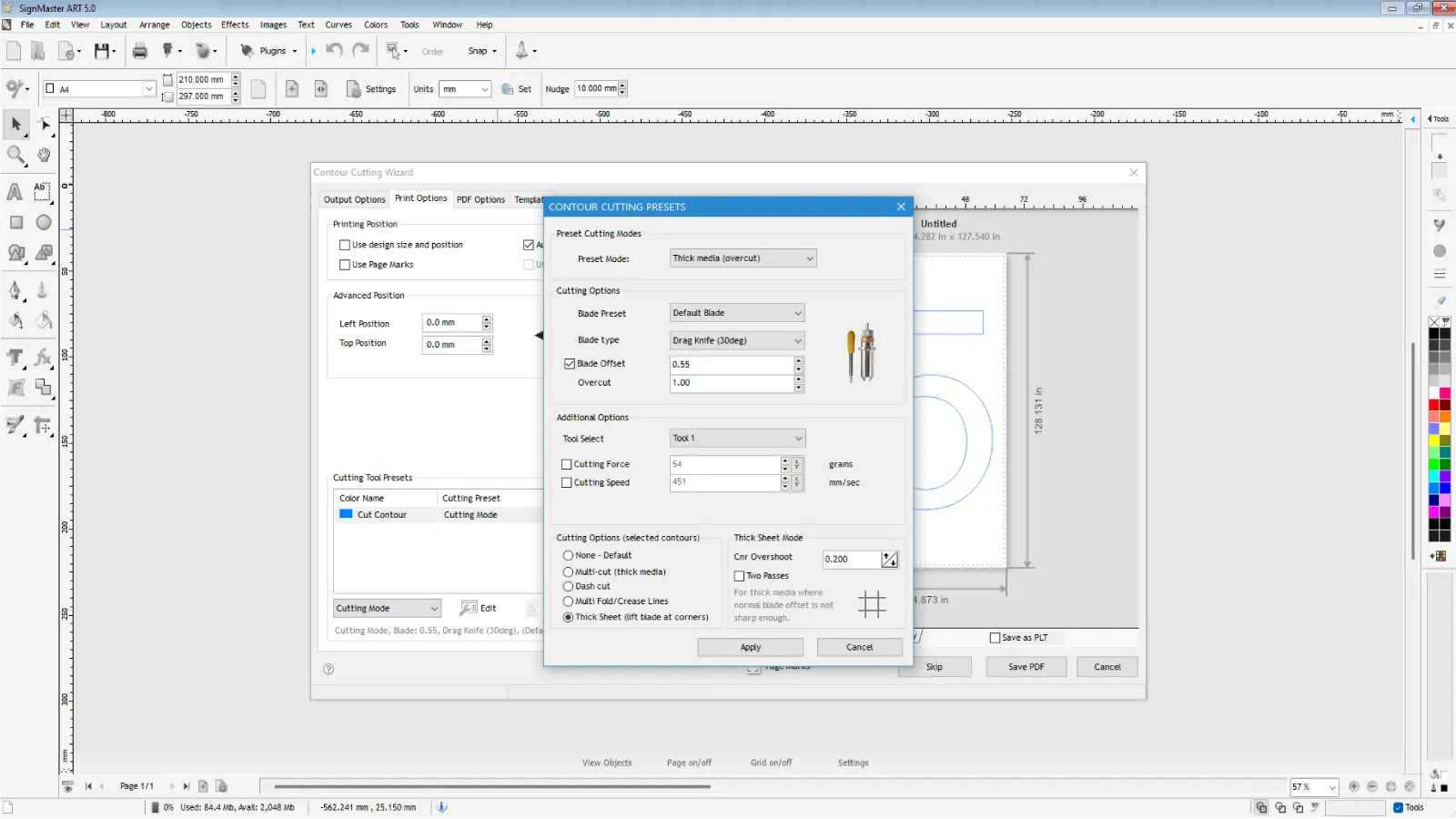The height and width of the screenshot is (819, 1456).
Task: Select the Rectangle shape tool
Action: (x=16, y=222)
